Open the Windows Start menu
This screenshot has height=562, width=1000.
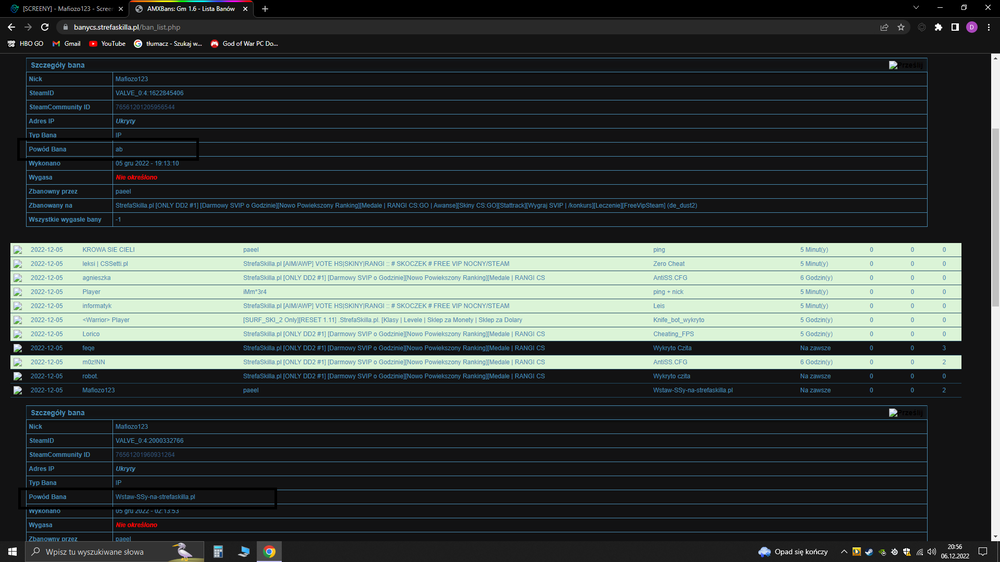tap(12, 552)
